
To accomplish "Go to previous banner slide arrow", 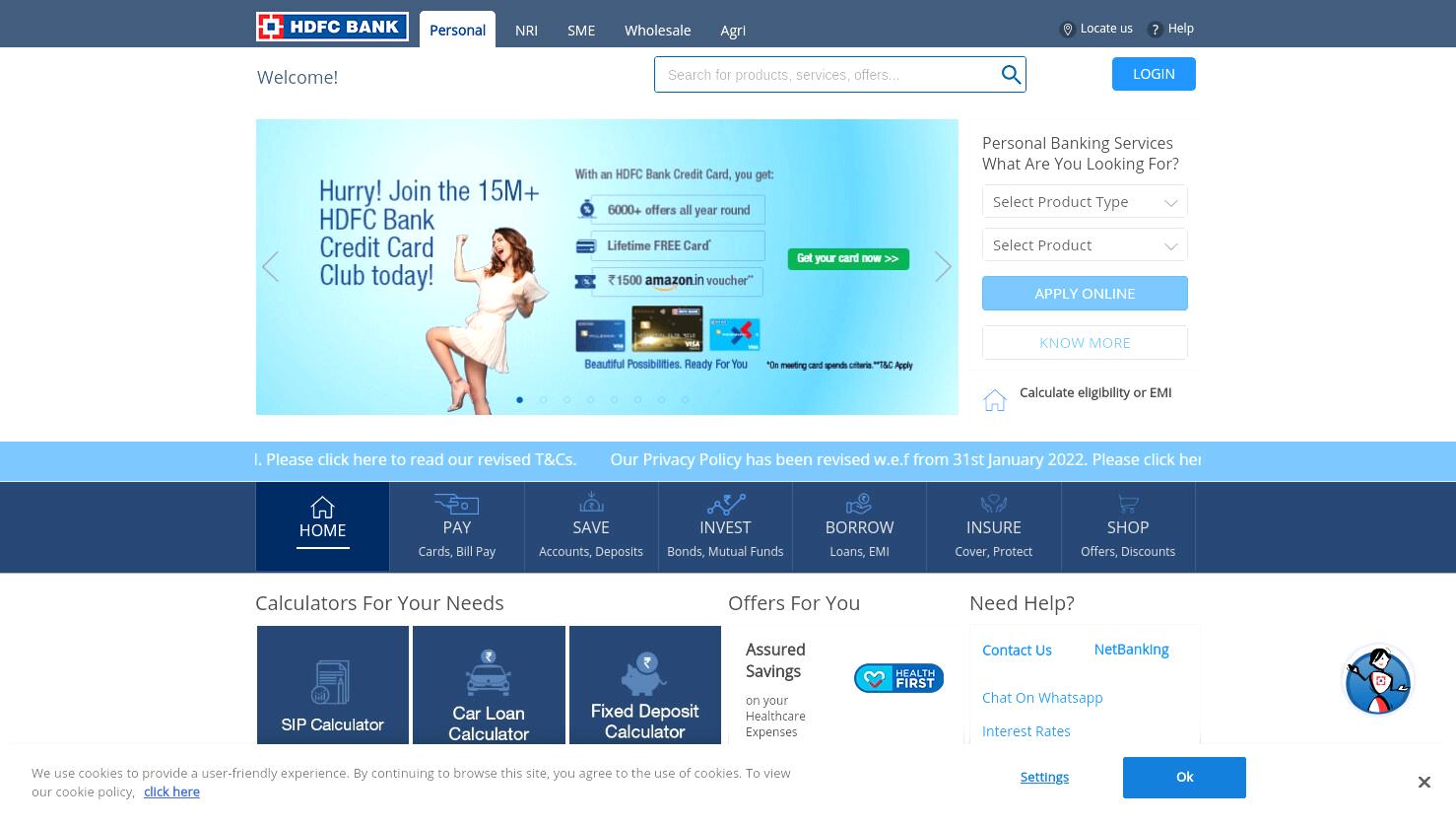I will click(271, 266).
